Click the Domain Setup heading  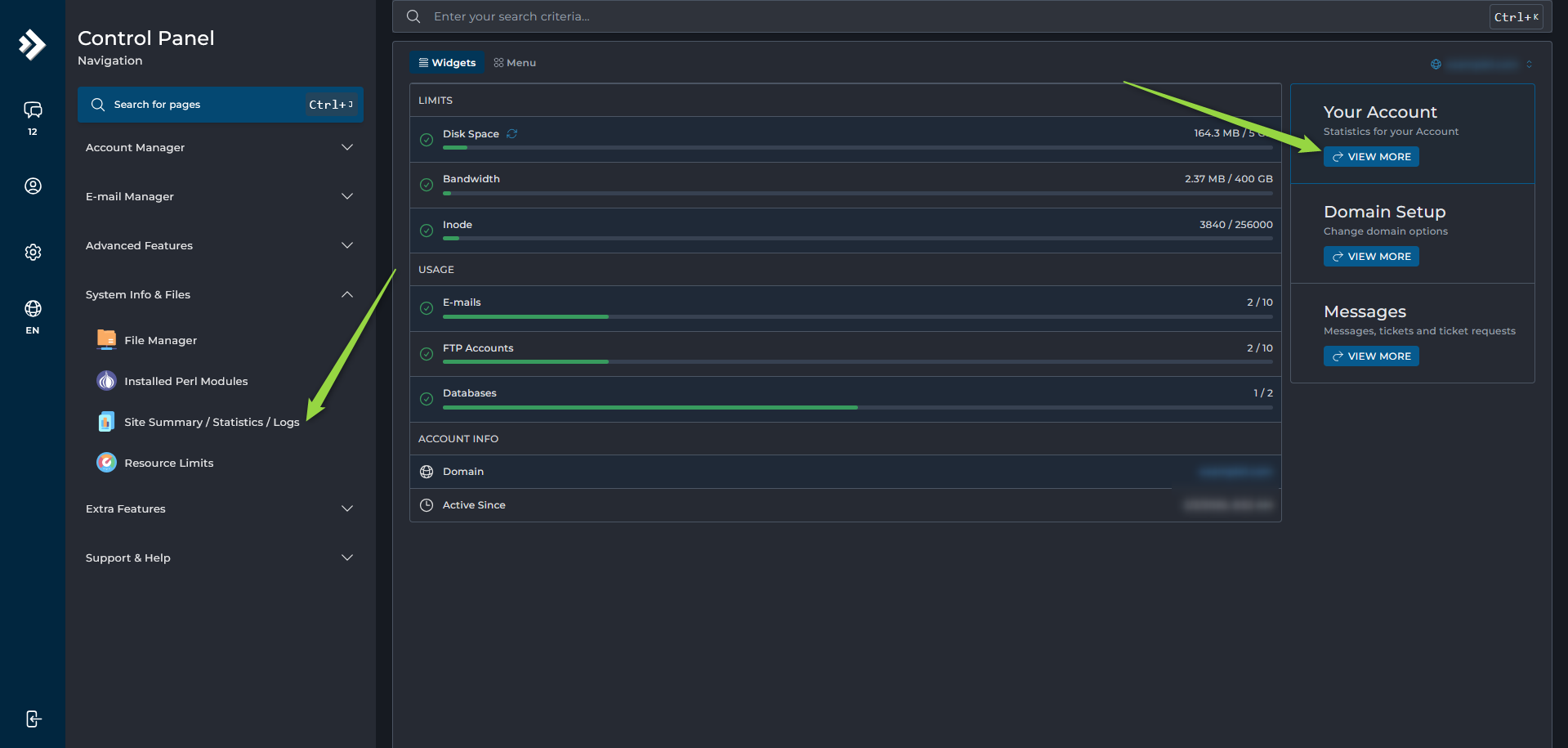point(1385,212)
